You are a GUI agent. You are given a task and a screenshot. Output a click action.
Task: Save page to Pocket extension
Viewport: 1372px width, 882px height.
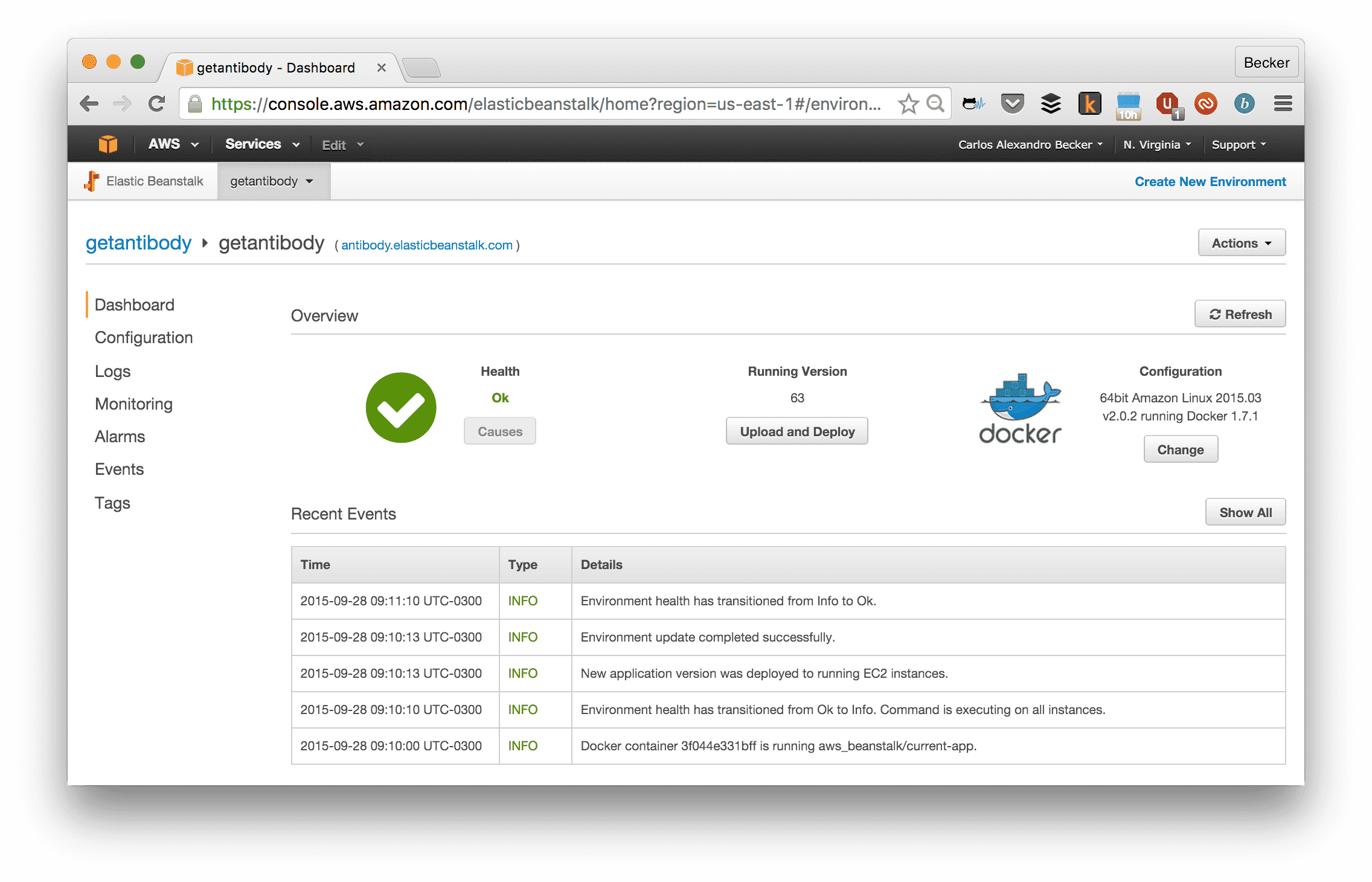(1012, 103)
